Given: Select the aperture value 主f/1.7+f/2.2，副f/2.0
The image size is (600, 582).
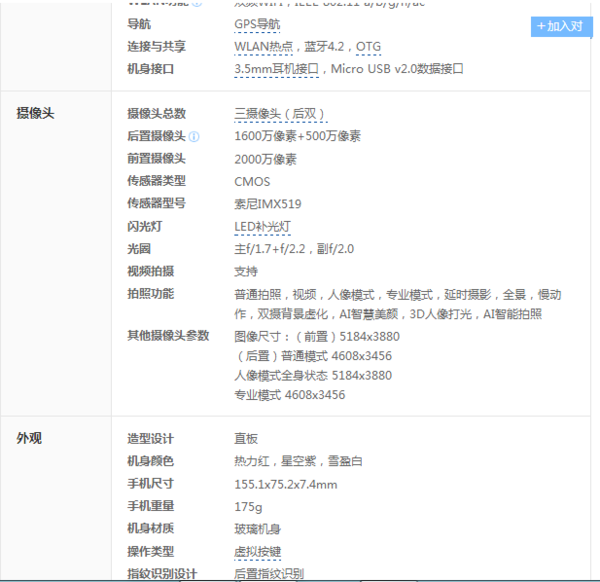Looking at the screenshot, I should (294, 249).
